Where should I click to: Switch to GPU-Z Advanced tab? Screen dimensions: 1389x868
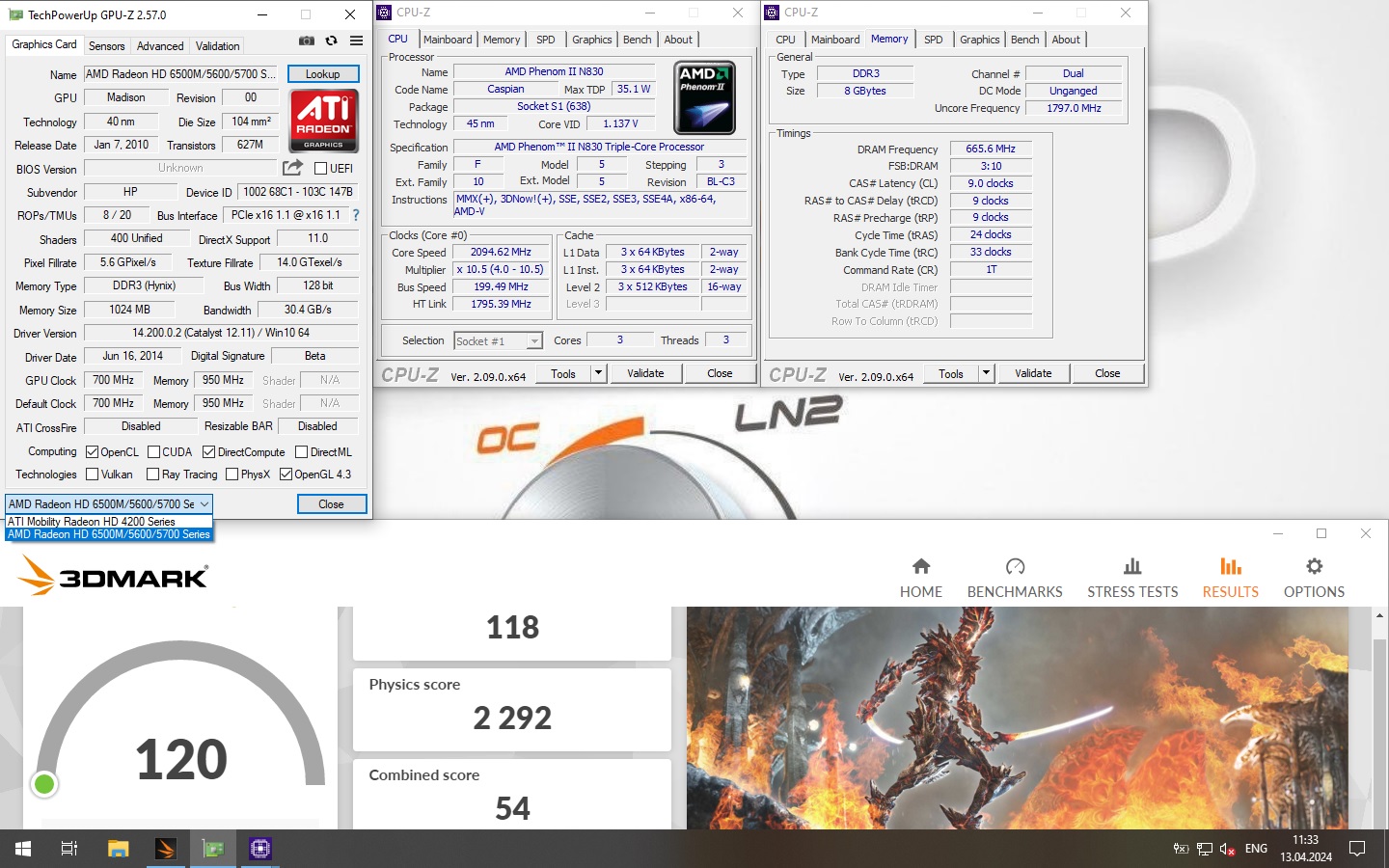point(160,46)
